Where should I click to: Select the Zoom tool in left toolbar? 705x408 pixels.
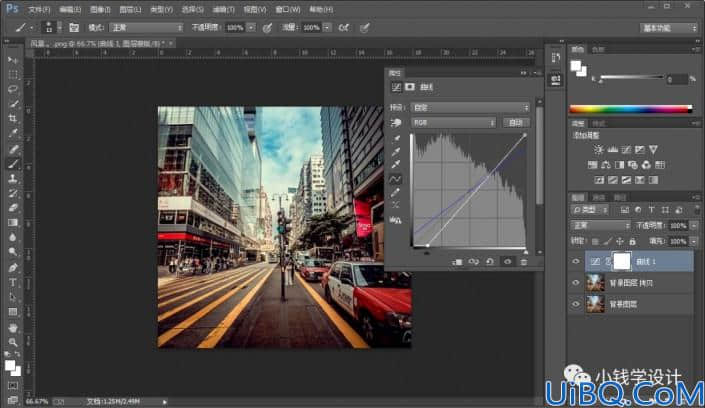[x=13, y=342]
